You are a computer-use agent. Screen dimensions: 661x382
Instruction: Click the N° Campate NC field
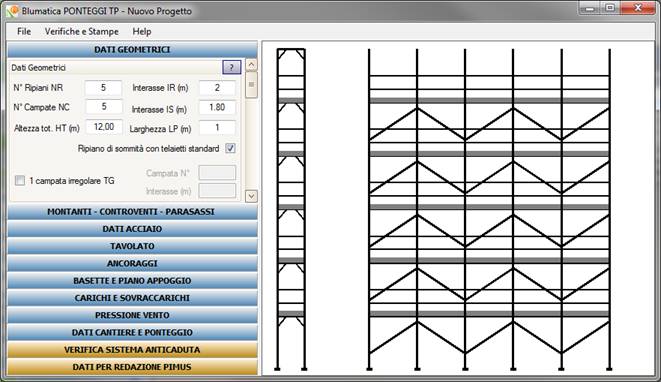pos(104,107)
